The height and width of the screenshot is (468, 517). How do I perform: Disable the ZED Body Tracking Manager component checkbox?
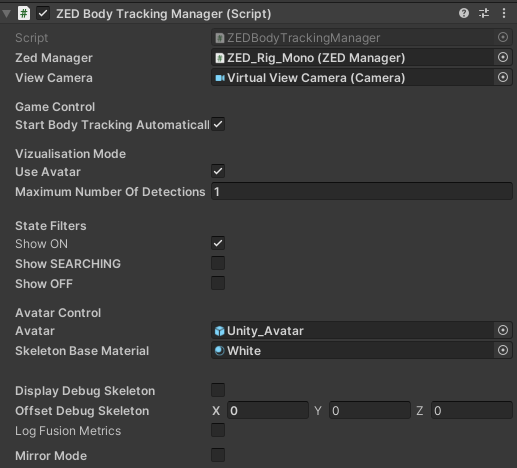pos(43,14)
